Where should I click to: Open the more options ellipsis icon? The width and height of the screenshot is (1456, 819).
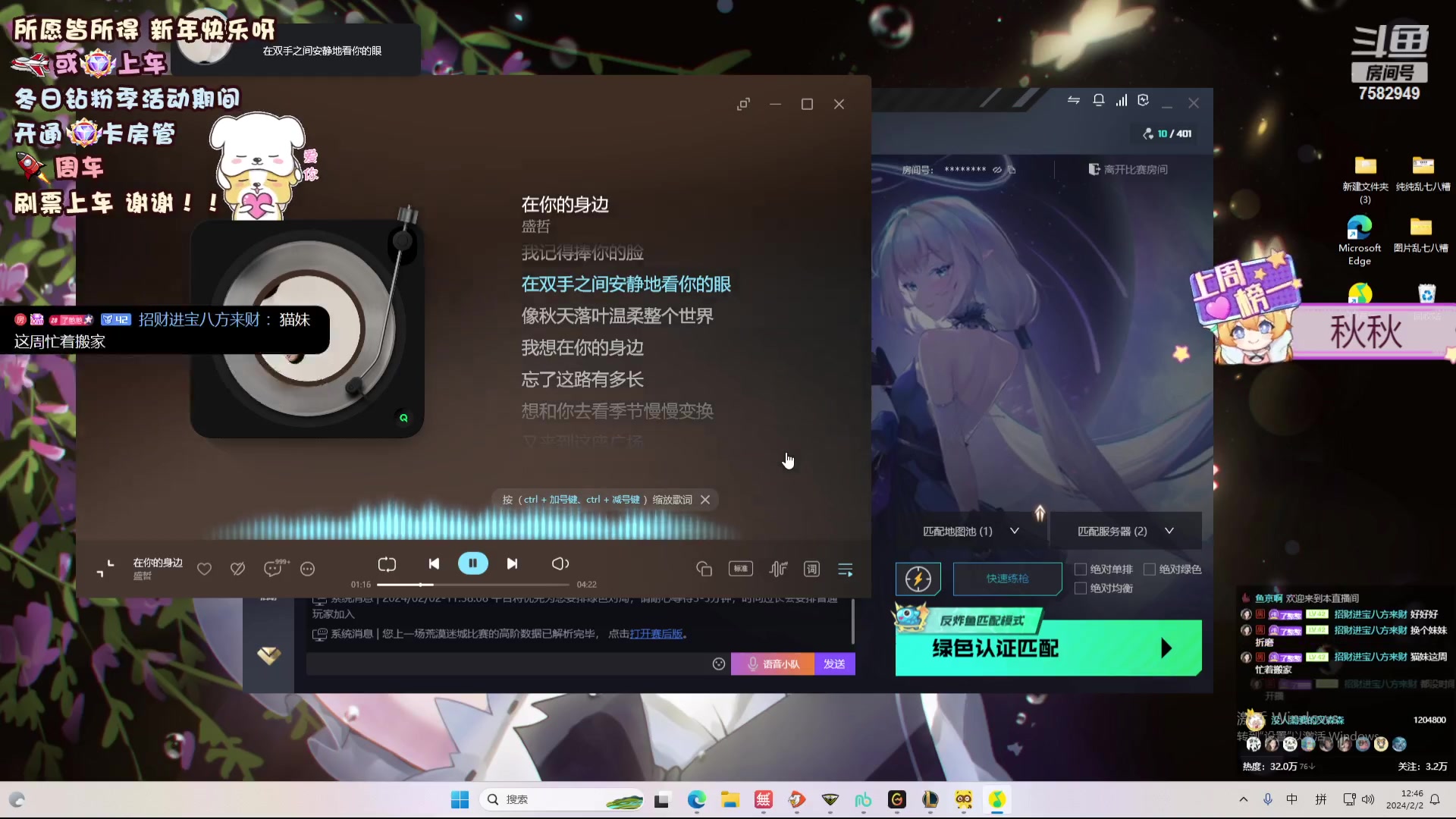pos(307,569)
